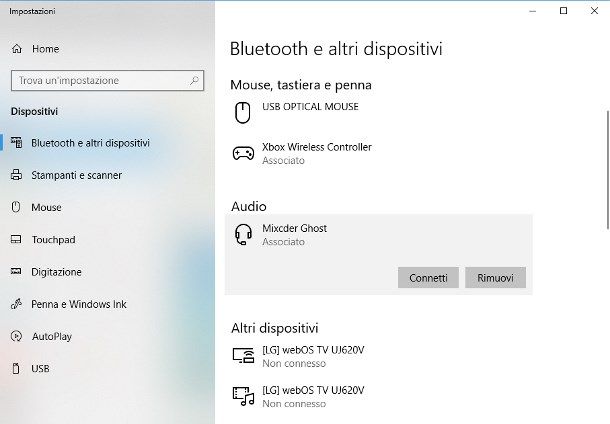Viewport: 610px width, 424px height.
Task: Click the Mouse, tastiera e penna heading
Action: pyautogui.click(x=301, y=85)
